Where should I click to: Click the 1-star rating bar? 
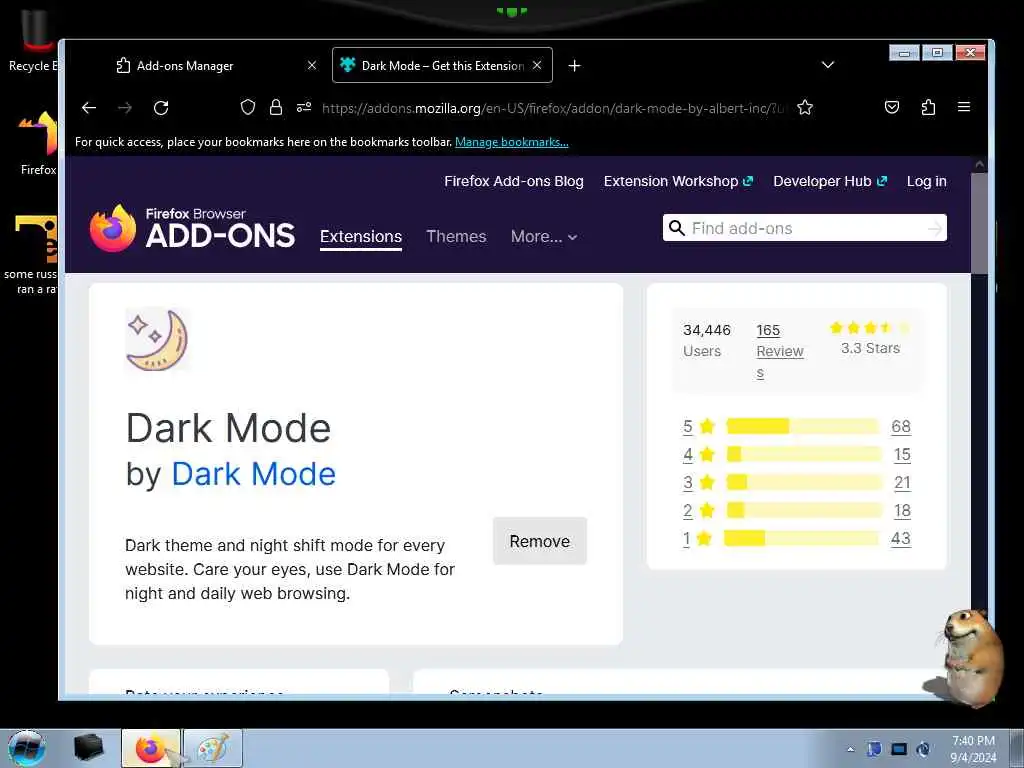click(x=802, y=539)
